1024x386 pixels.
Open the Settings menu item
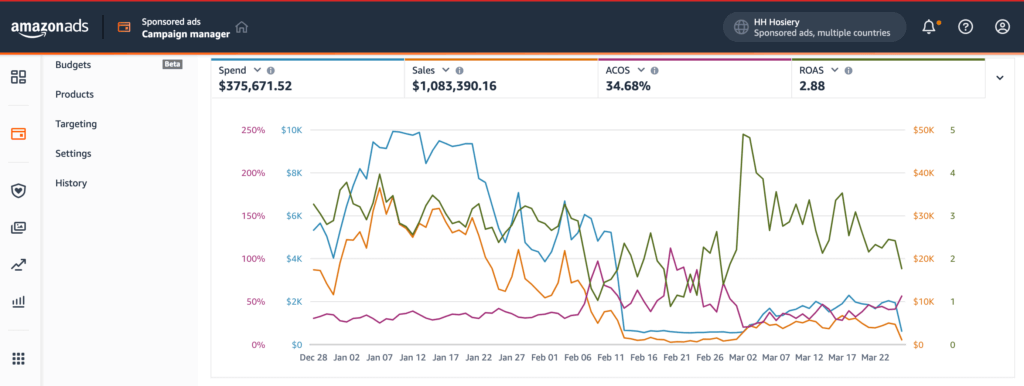[x=73, y=153]
